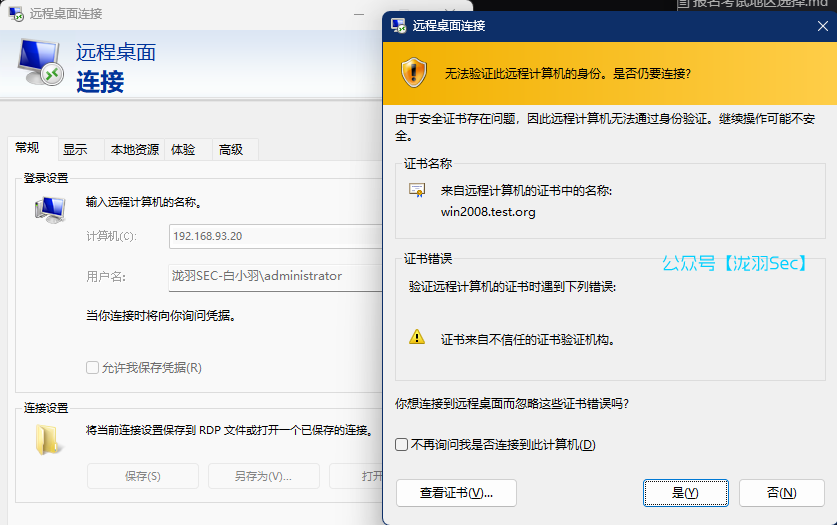Image resolution: width=837 pixels, height=525 pixels.
Task: Close the certificate warning dialog
Action: pos(822,25)
